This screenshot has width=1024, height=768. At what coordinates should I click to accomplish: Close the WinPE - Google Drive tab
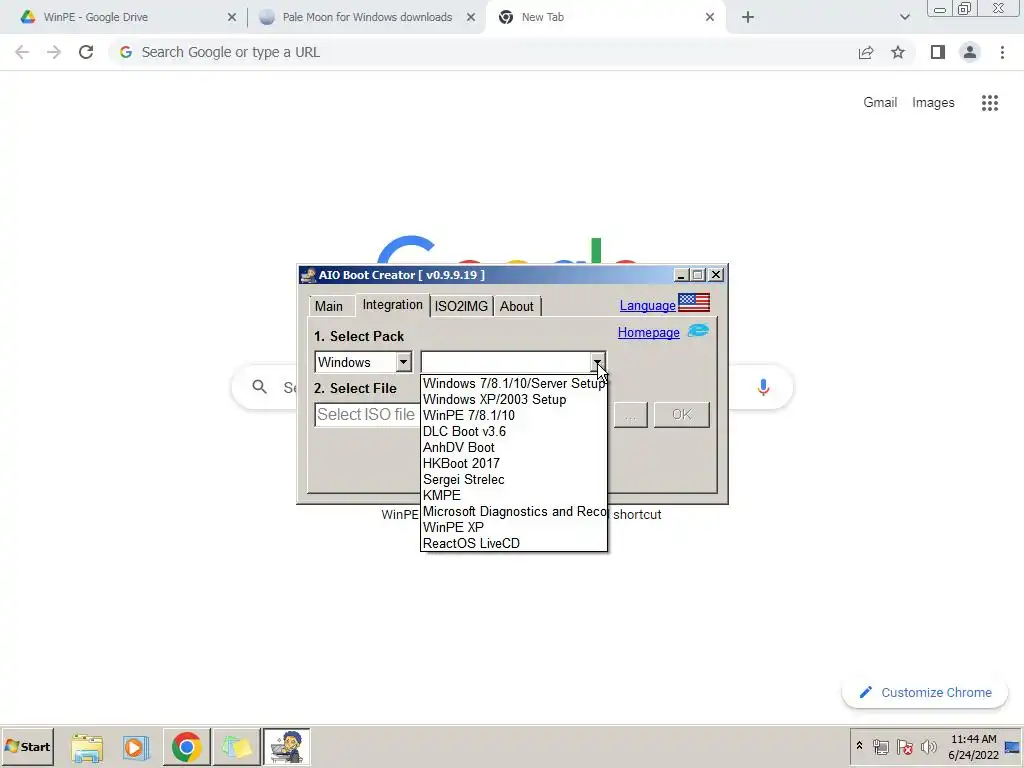(232, 17)
